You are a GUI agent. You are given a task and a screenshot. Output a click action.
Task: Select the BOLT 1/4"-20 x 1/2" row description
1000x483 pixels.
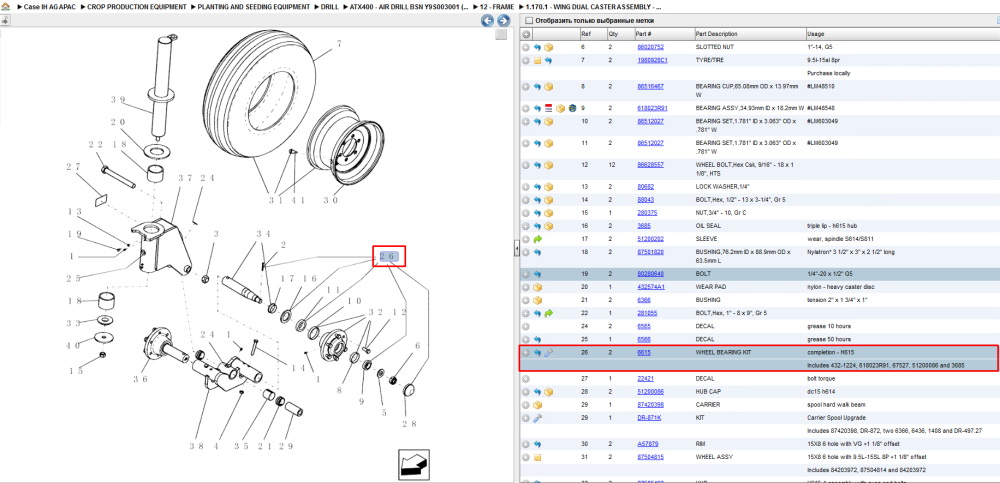click(702, 274)
